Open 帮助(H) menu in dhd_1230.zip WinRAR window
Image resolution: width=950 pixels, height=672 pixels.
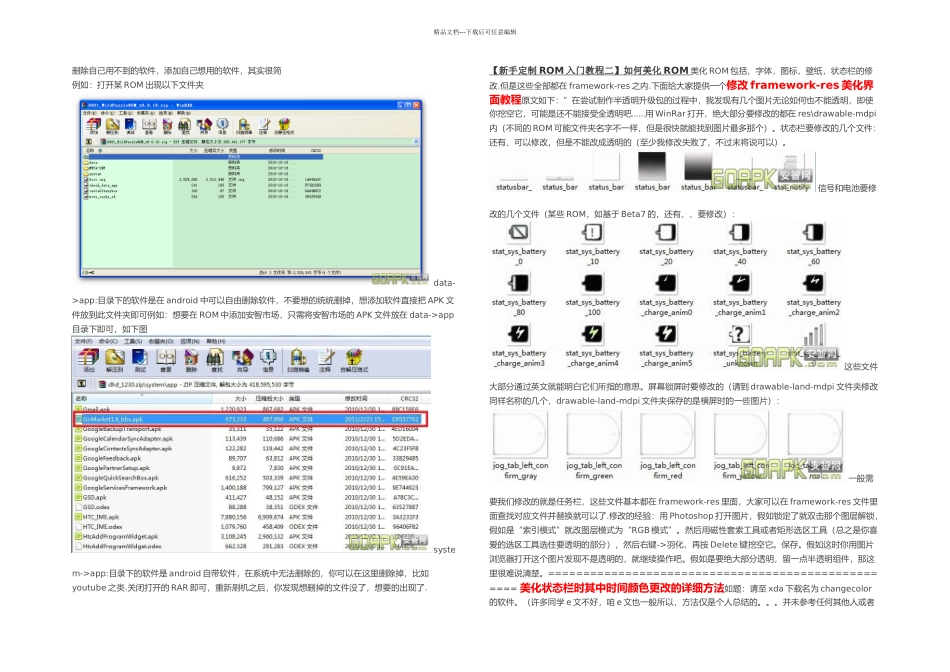pyautogui.click(x=216, y=341)
